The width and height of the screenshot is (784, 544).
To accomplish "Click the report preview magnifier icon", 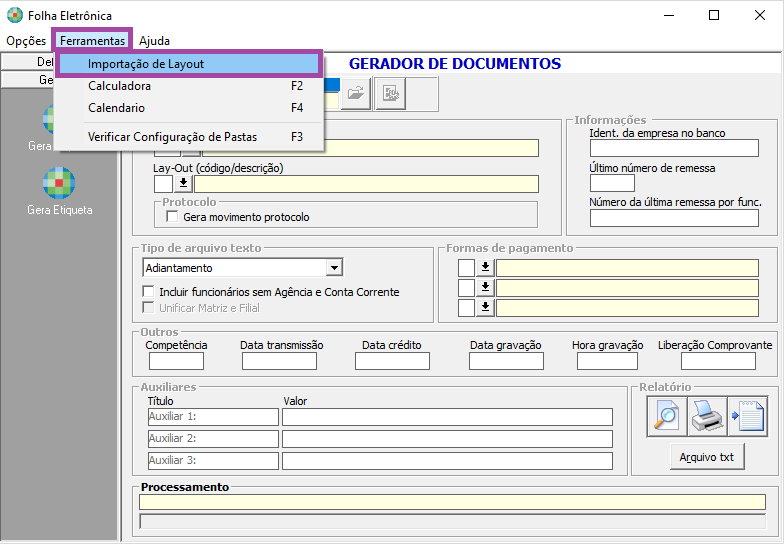I will (666, 416).
